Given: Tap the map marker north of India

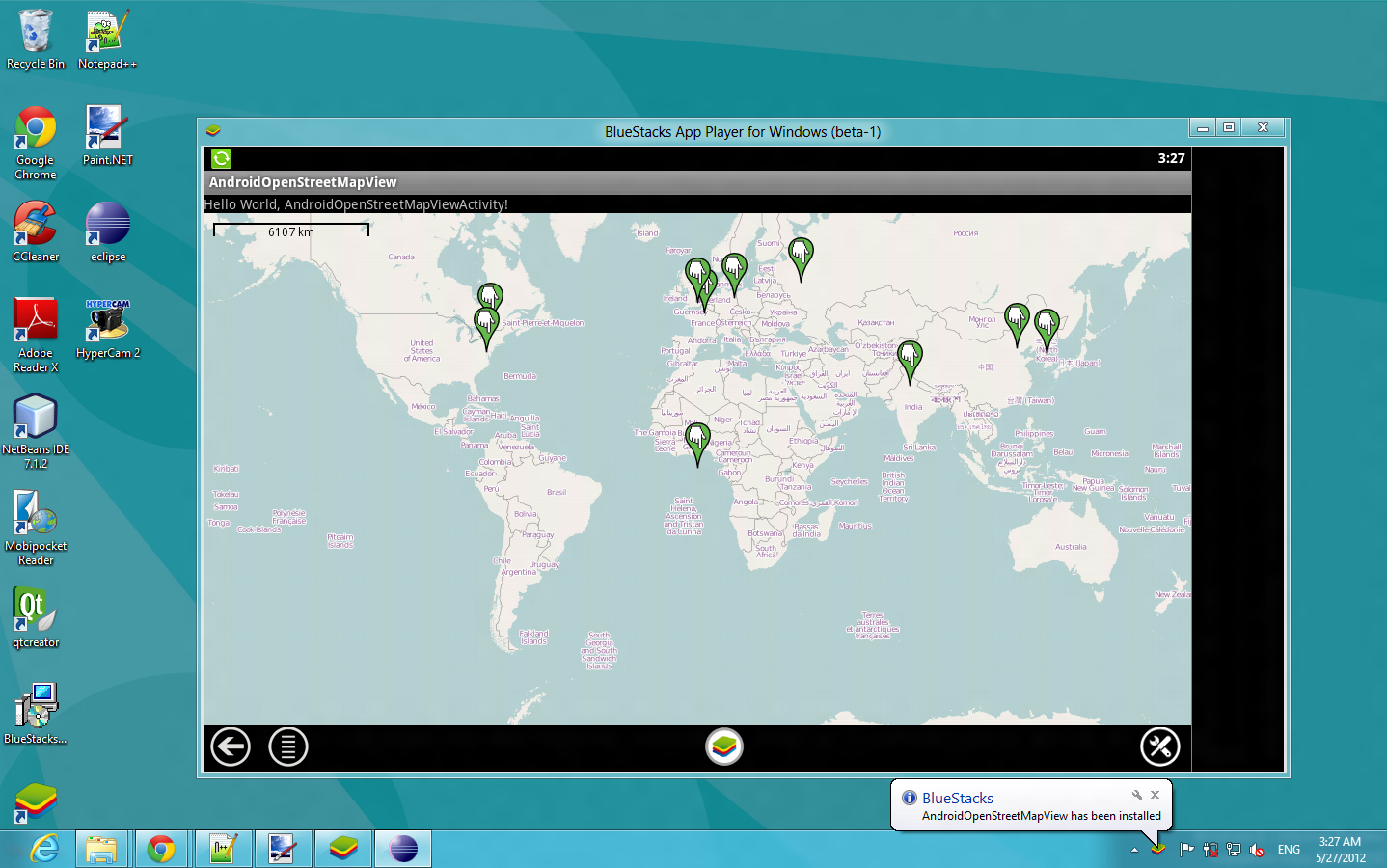Looking at the screenshot, I should click(x=910, y=363).
